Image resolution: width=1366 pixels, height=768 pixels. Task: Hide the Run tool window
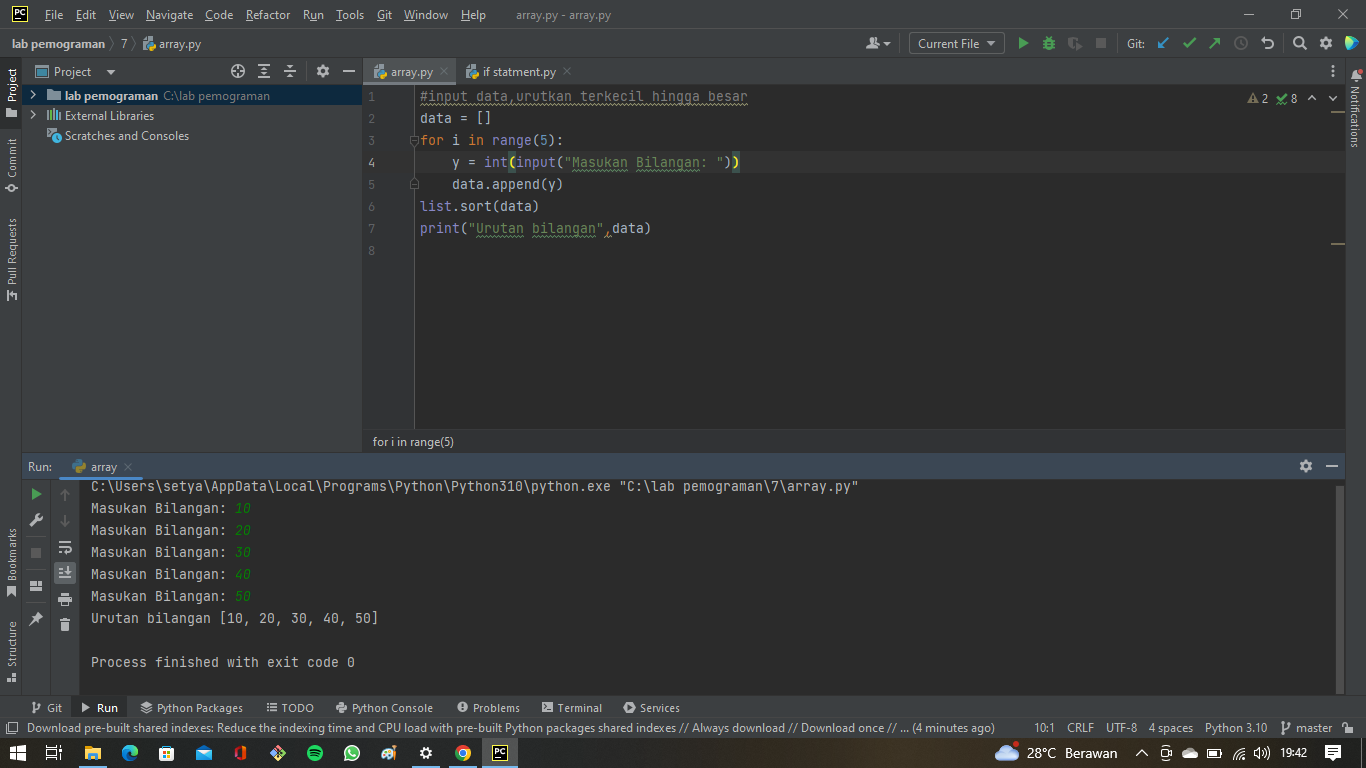point(1332,466)
